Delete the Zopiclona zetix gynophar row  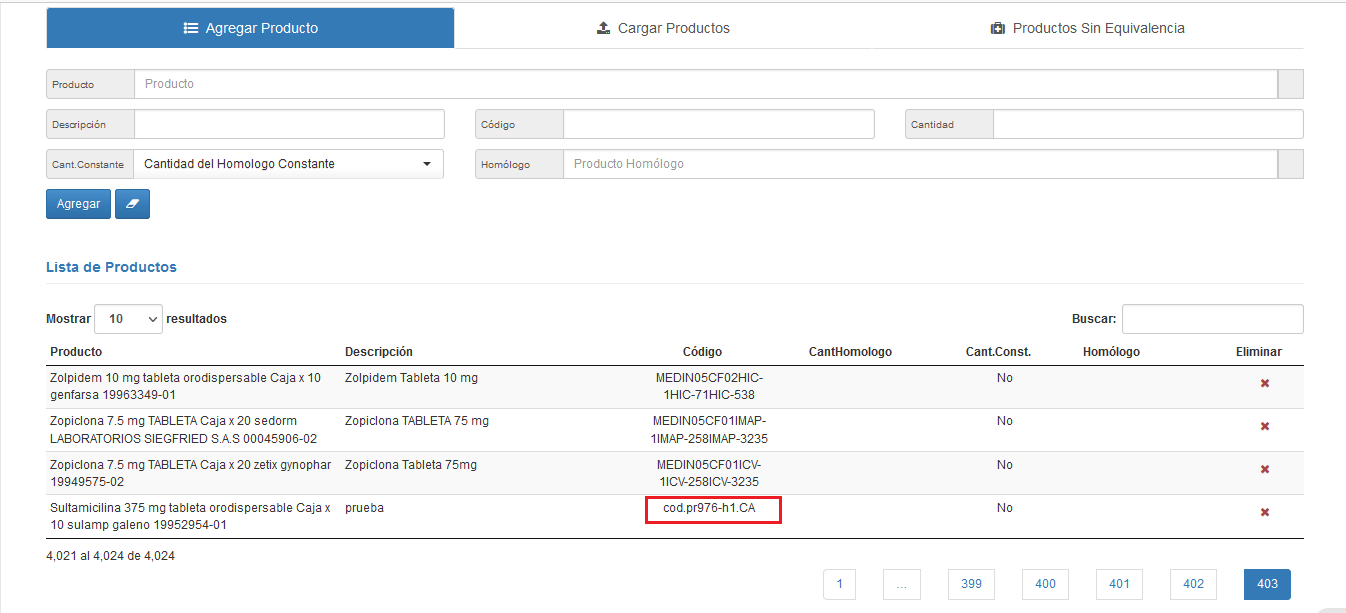tap(1265, 469)
